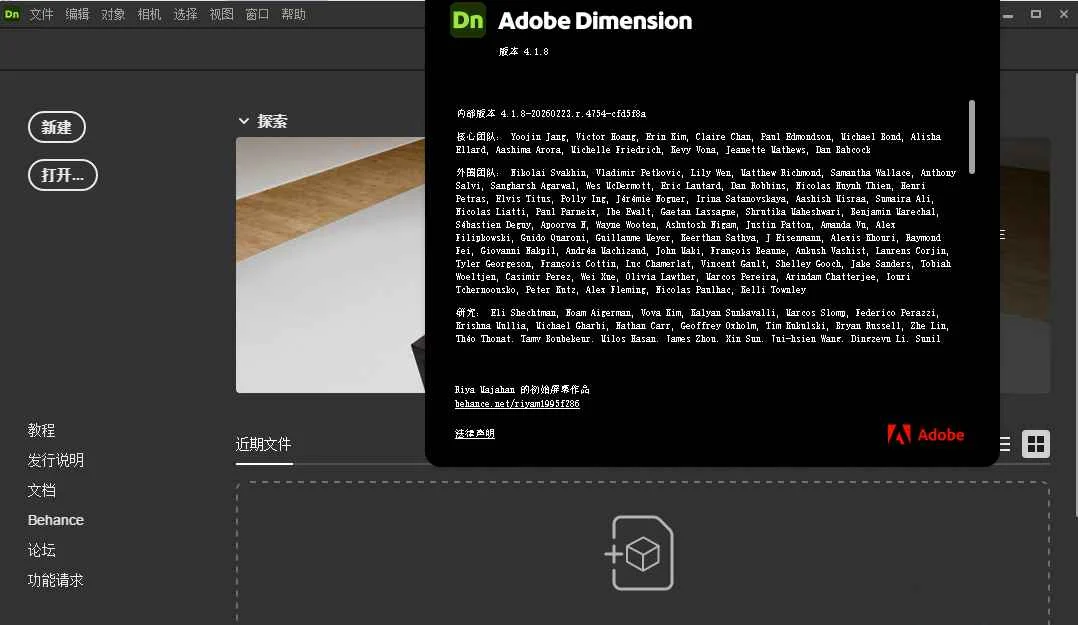Click the Dn logo in About dialog
The height and width of the screenshot is (625, 1078).
[468, 21]
